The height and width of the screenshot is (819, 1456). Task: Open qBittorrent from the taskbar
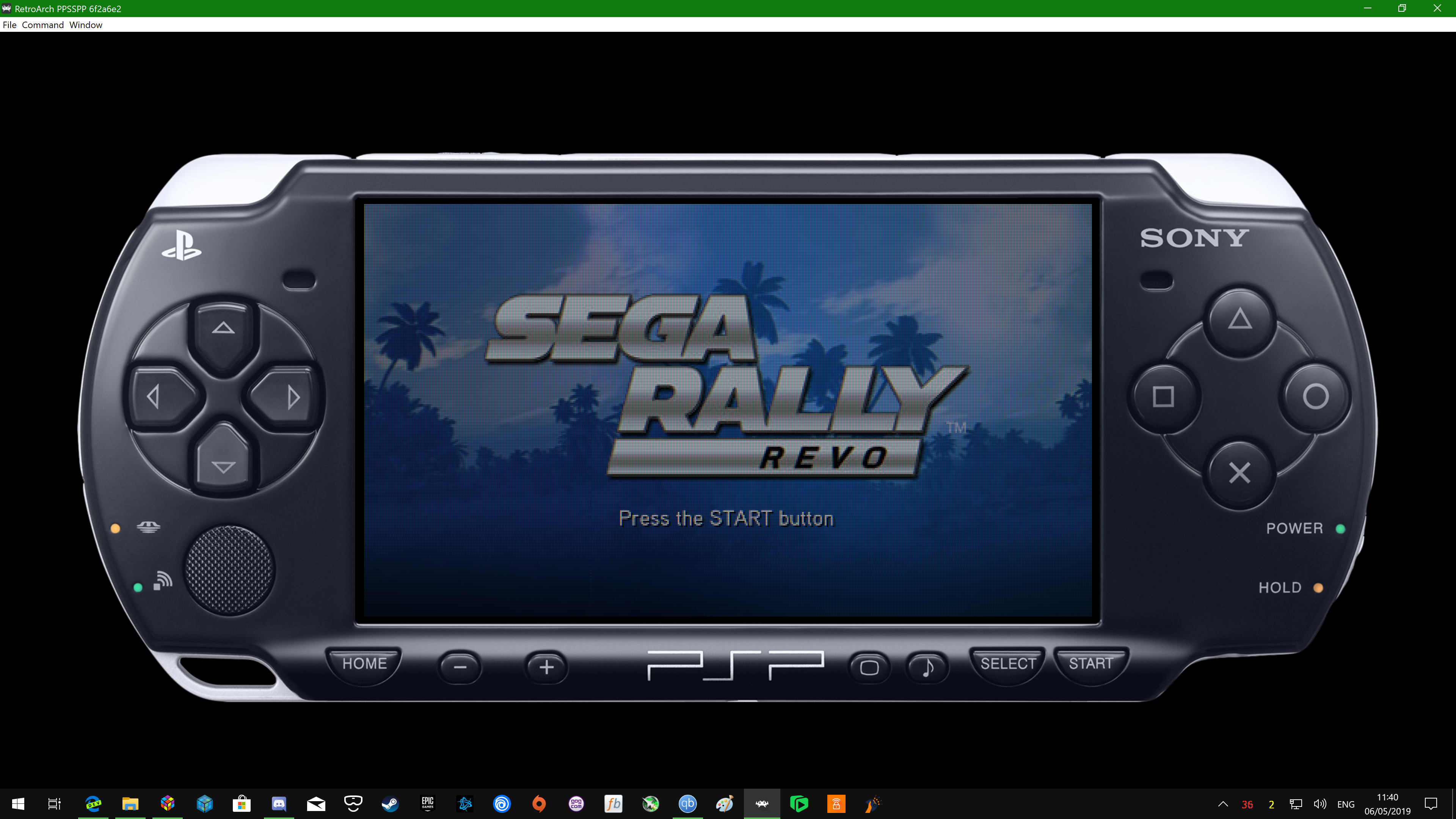pyautogui.click(x=687, y=804)
